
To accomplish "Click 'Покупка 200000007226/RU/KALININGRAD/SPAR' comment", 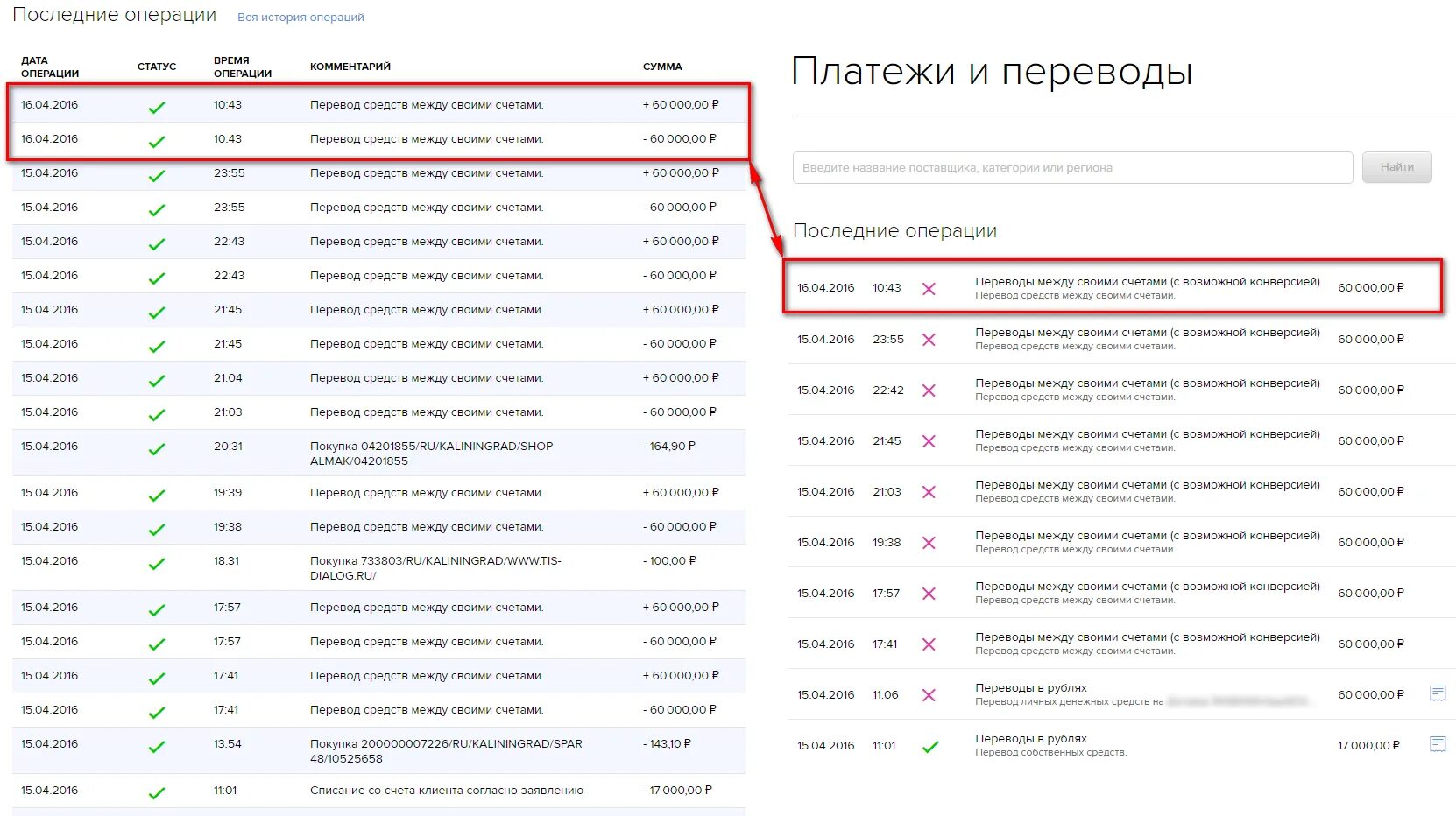I will (446, 750).
